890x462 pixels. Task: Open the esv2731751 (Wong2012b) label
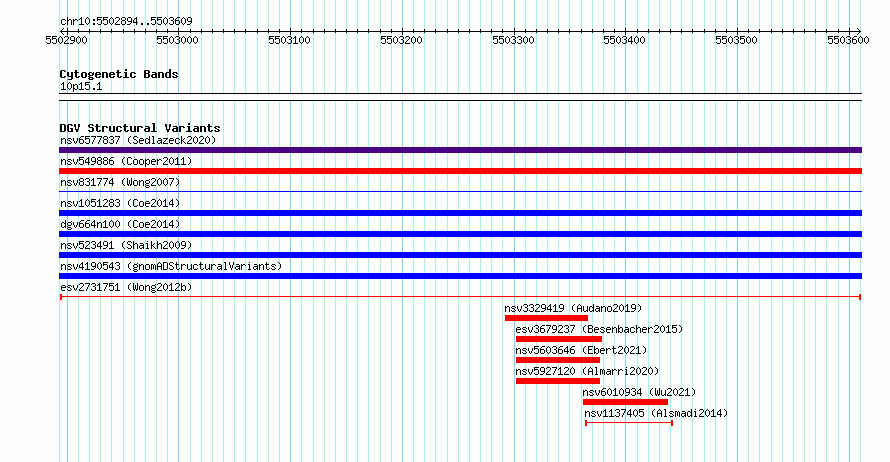point(126,287)
